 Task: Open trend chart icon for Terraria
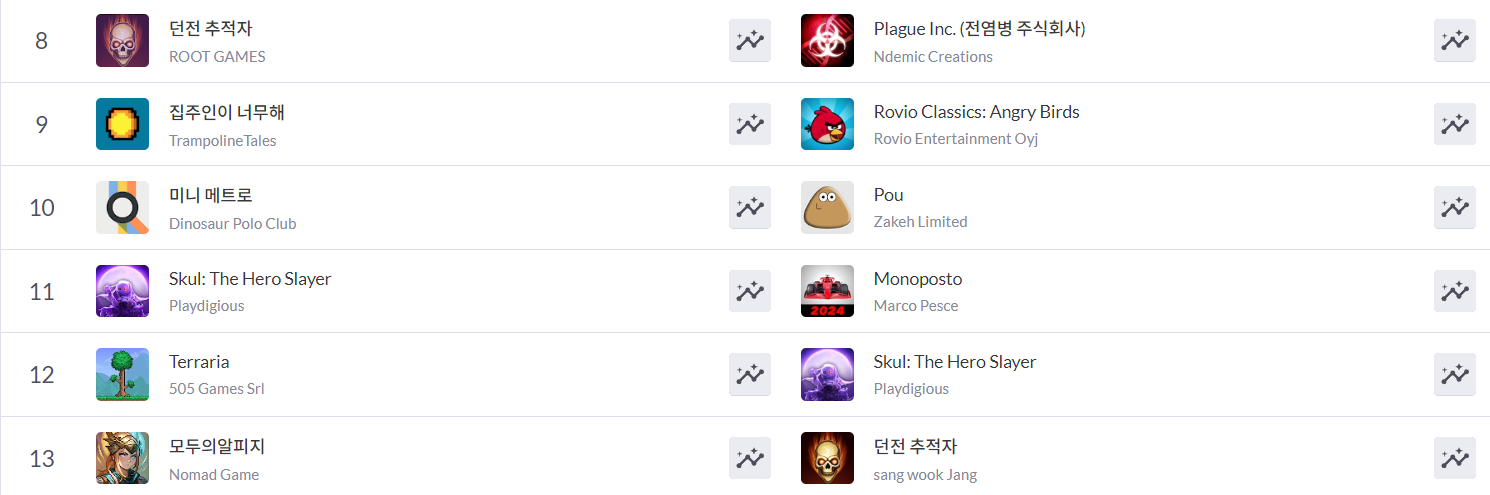tap(750, 374)
